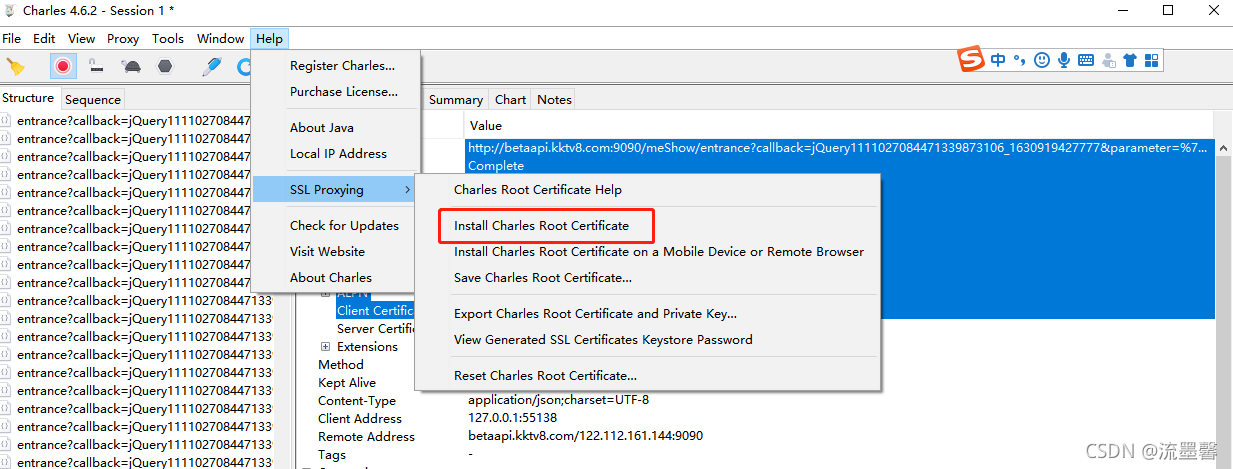Open the Summary tab
The height and width of the screenshot is (469, 1233).
456,99
